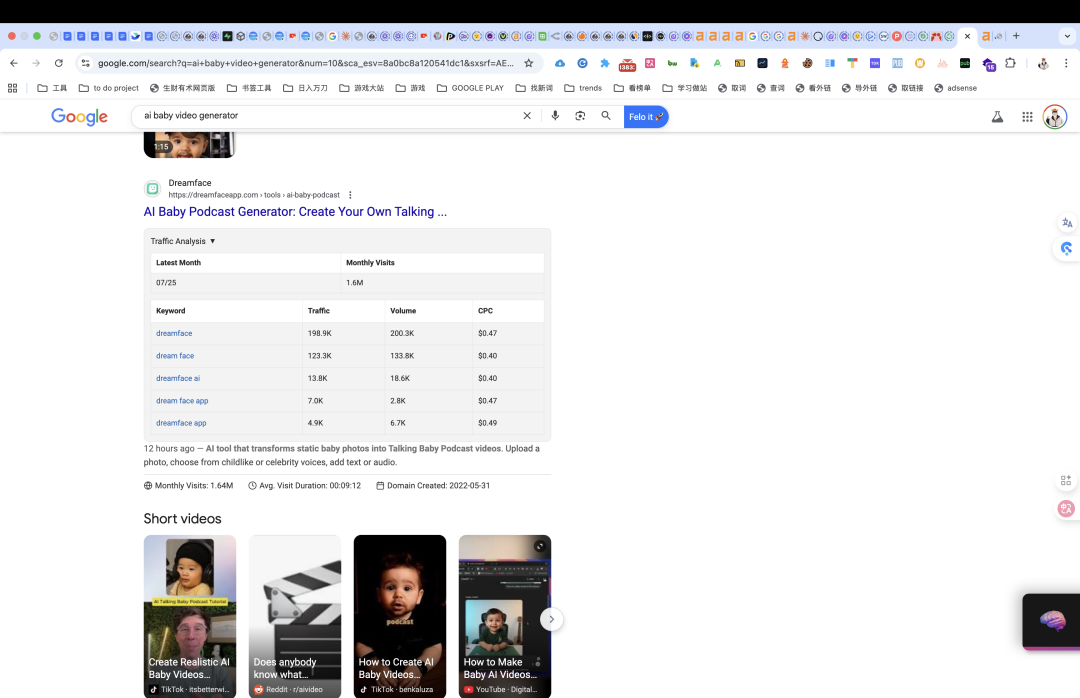The height and width of the screenshot is (698, 1080).
Task: Select the 1.6M monthly visits cell
Action: click(x=442, y=283)
